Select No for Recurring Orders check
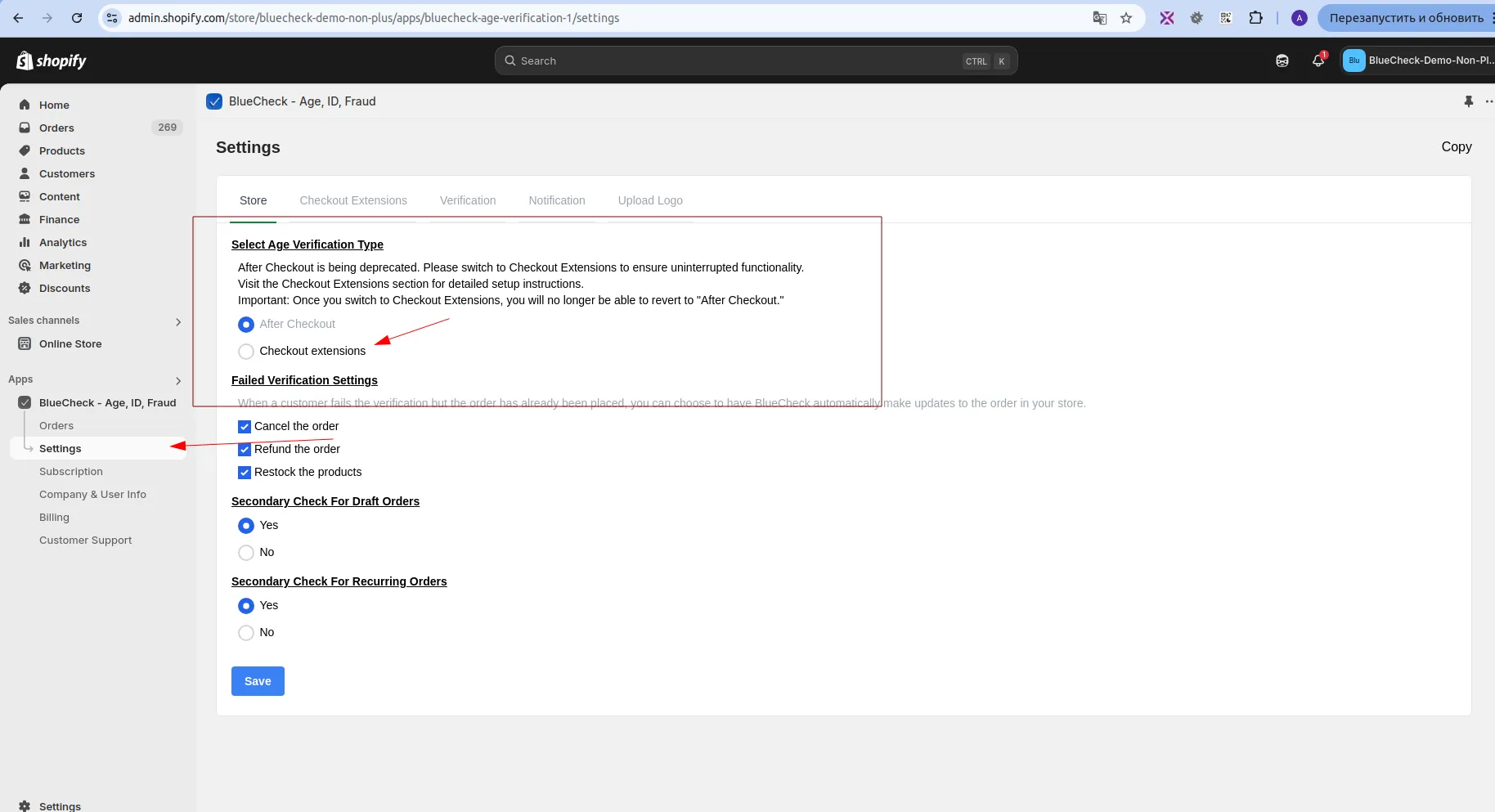 pos(246,633)
